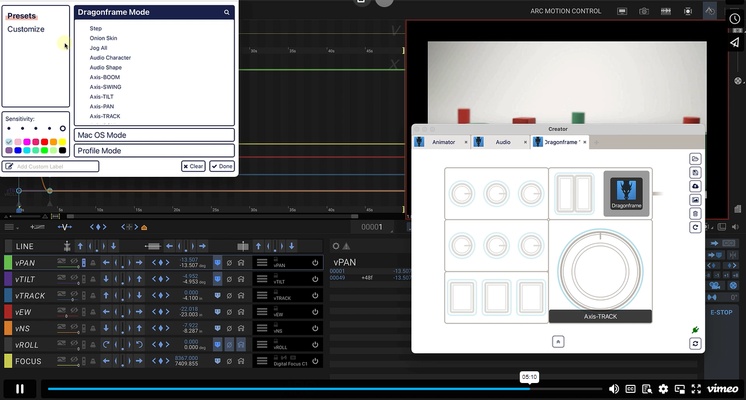Click Done button
The width and height of the screenshot is (746, 400).
pyautogui.click(x=222, y=166)
